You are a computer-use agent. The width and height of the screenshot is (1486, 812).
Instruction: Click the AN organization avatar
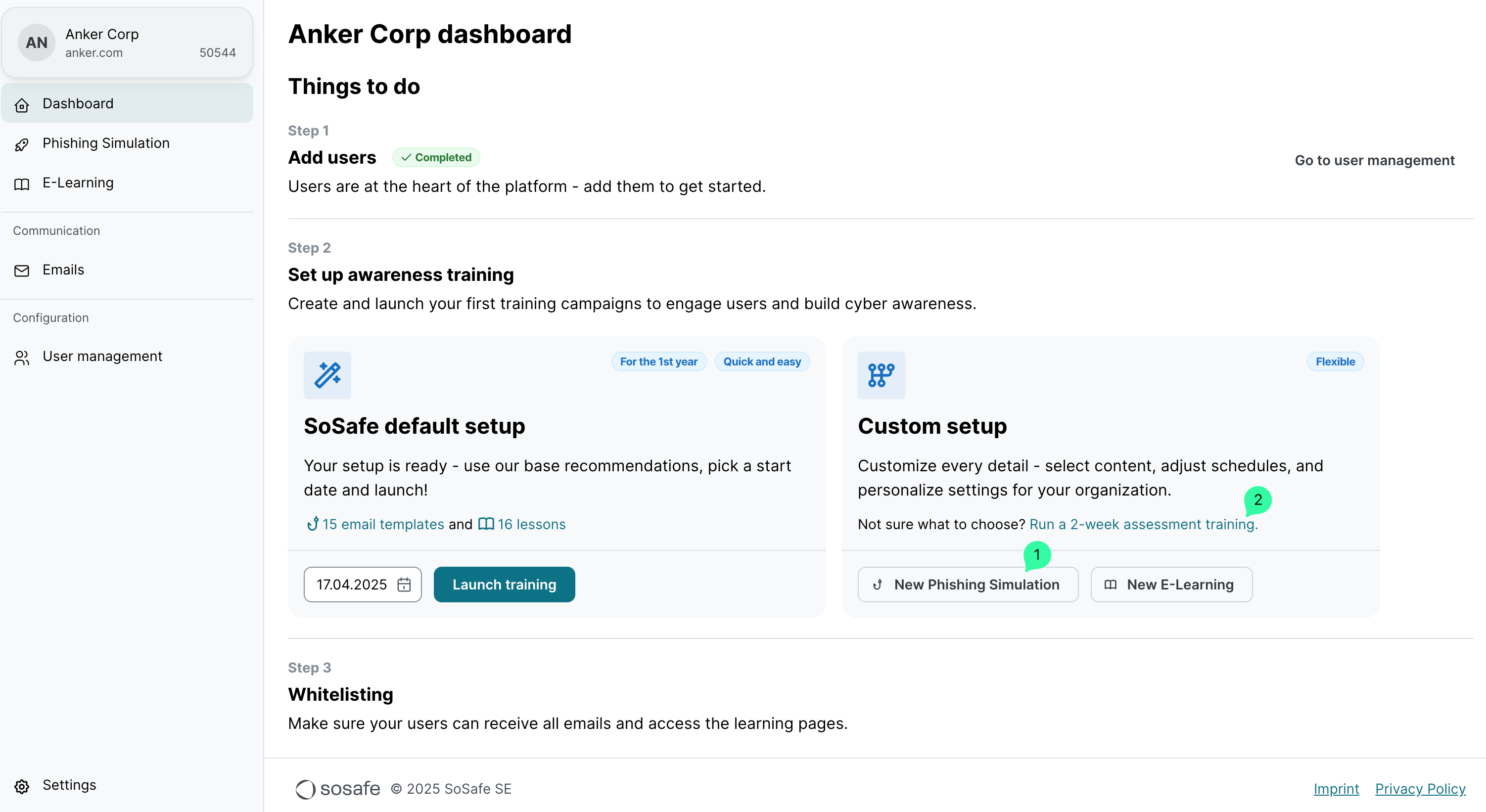(36, 43)
